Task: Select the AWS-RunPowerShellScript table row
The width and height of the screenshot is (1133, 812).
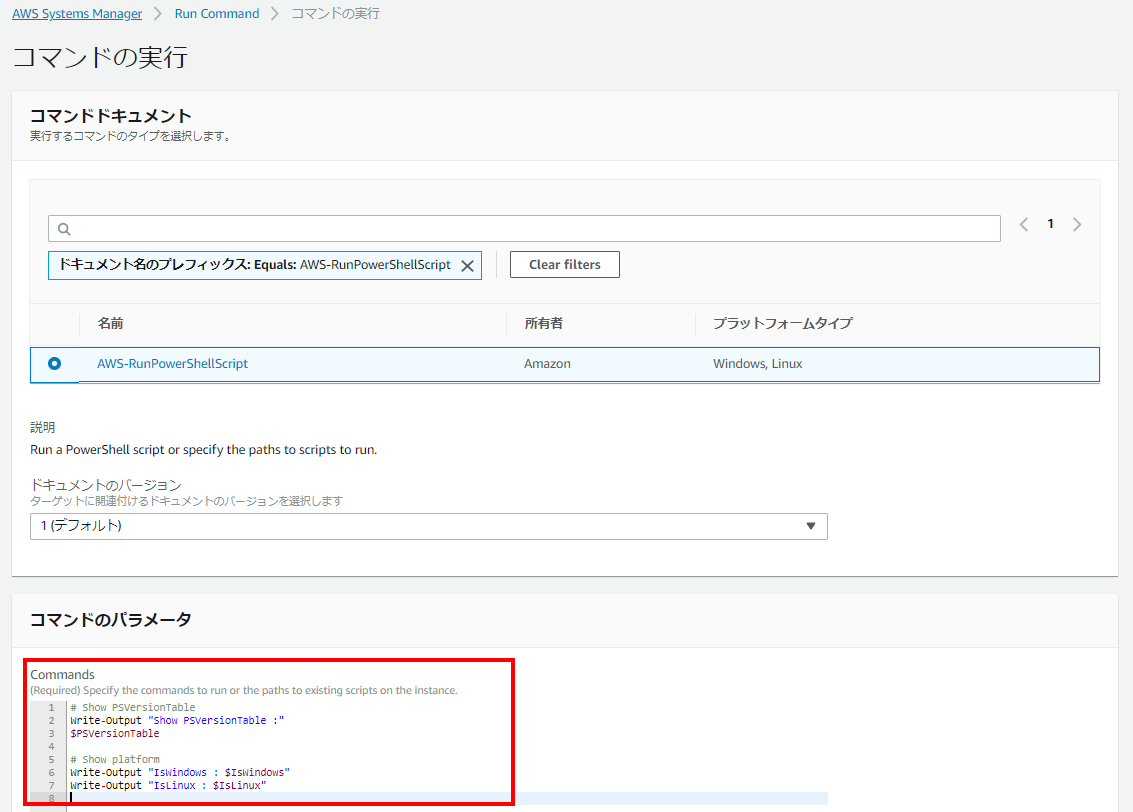Action: (600, 363)
